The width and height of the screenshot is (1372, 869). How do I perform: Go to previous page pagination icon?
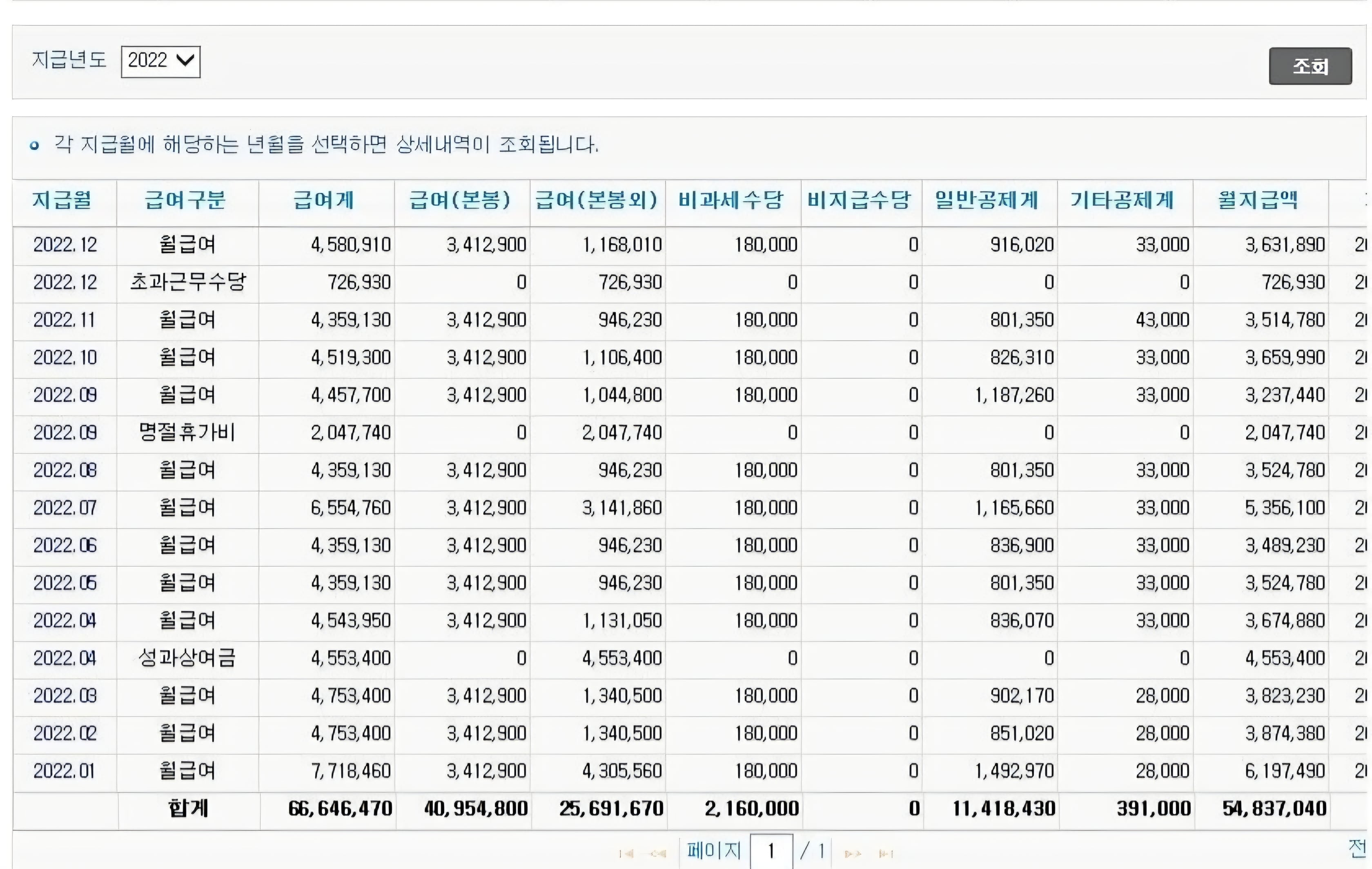click(x=657, y=853)
